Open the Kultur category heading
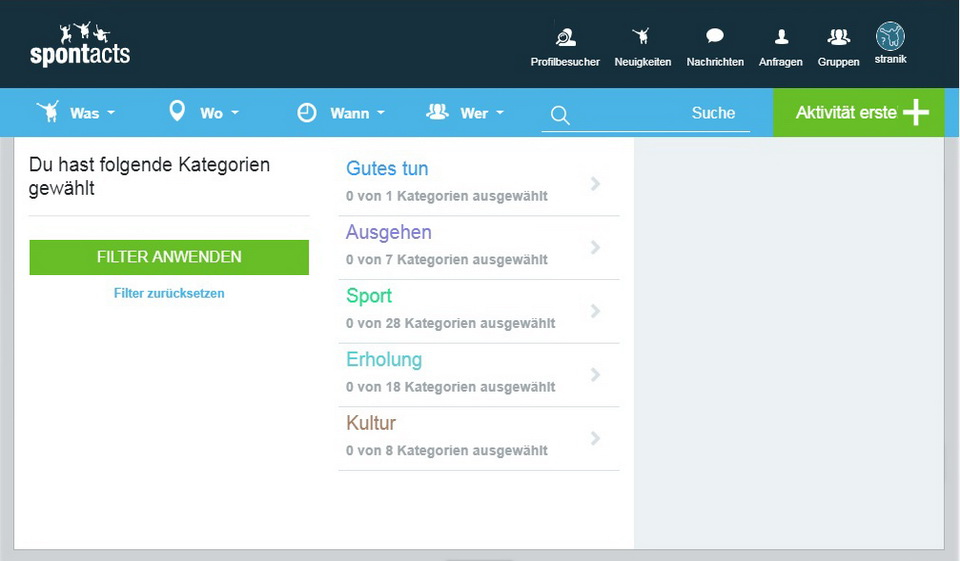 [x=370, y=423]
